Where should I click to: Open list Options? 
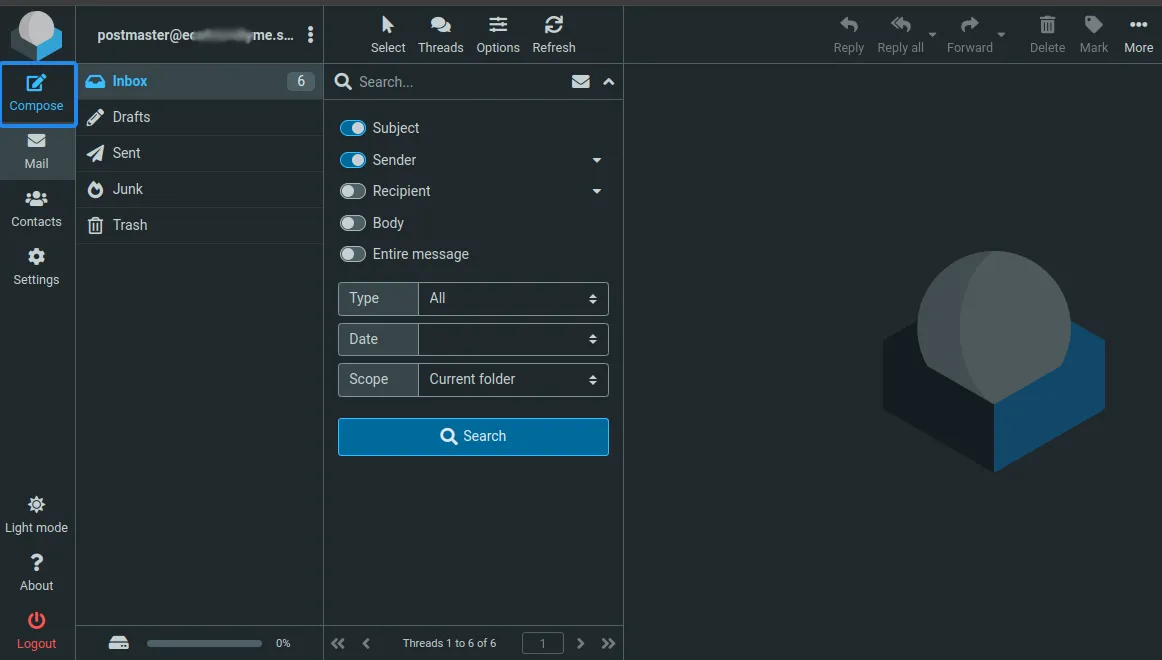[x=498, y=35]
